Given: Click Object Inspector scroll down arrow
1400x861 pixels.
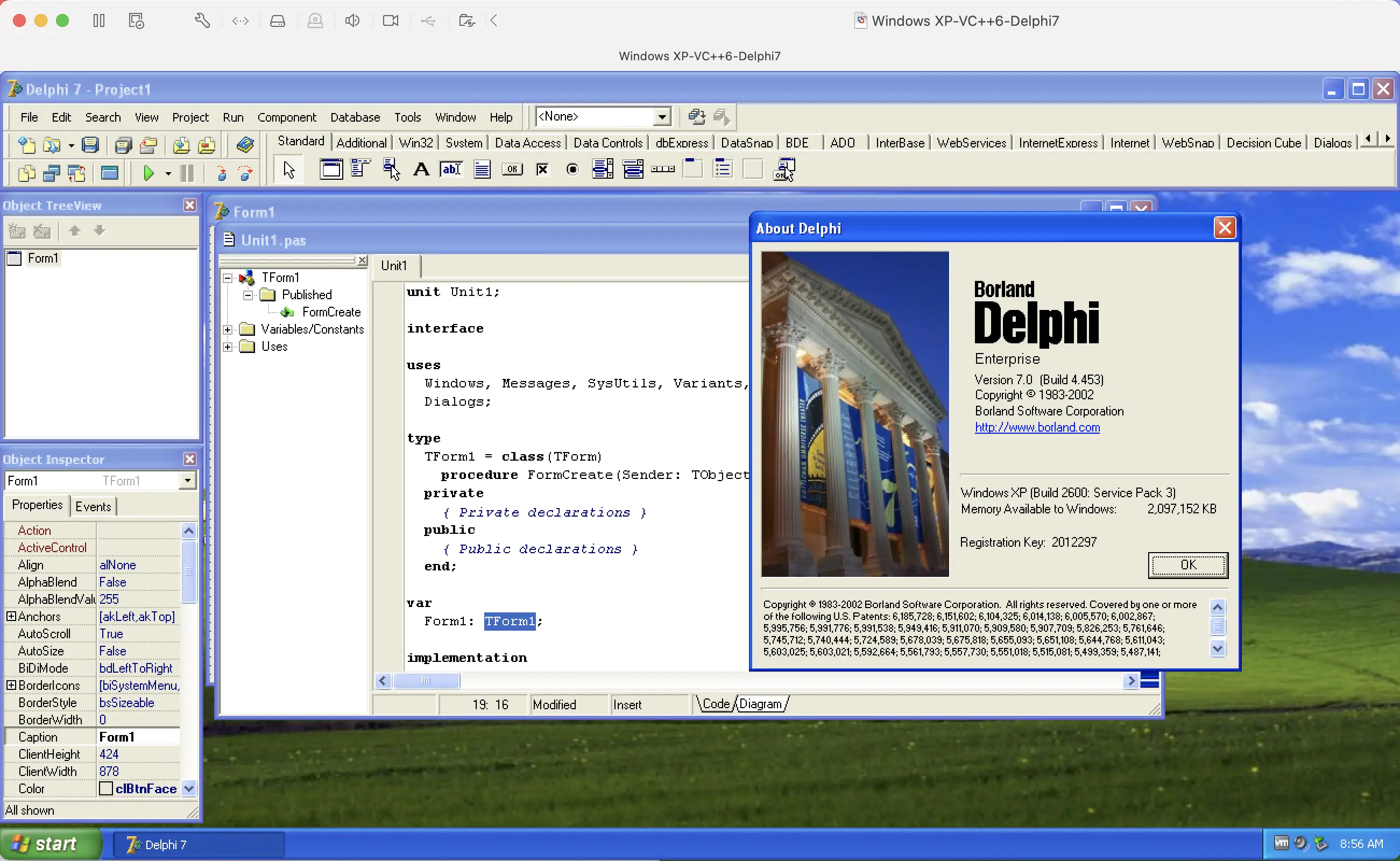Looking at the screenshot, I should [189, 789].
